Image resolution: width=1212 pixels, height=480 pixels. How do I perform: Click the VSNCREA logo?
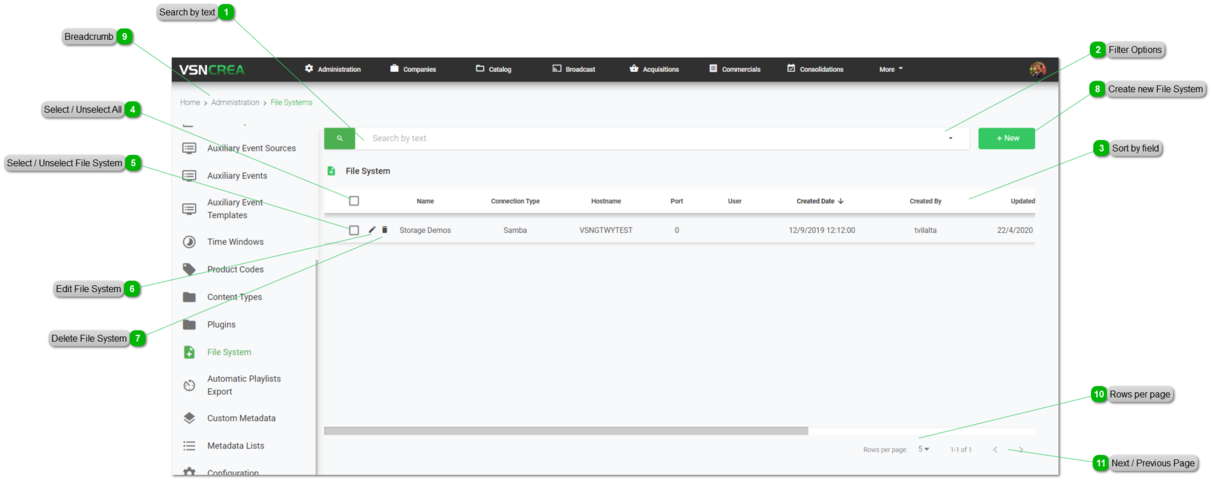coord(212,69)
